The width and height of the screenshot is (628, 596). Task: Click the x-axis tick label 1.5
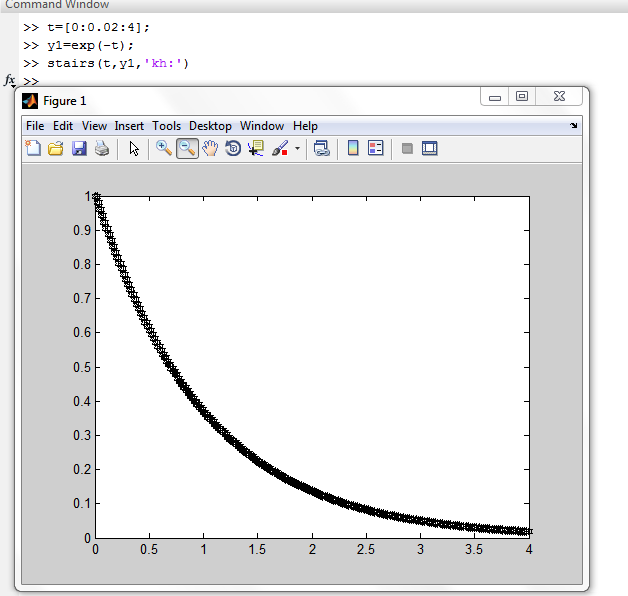point(257,549)
